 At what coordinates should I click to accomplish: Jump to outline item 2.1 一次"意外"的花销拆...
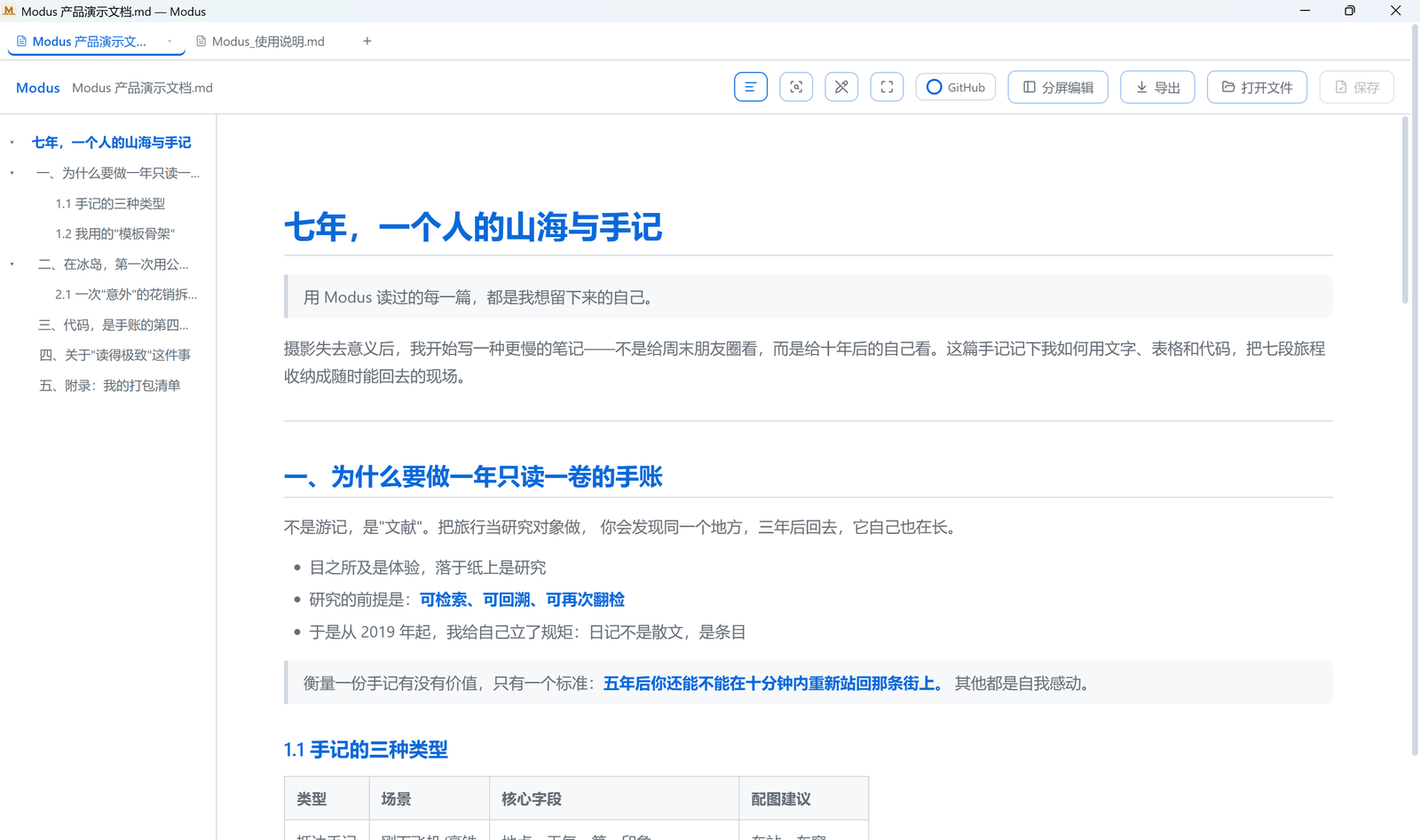126,294
